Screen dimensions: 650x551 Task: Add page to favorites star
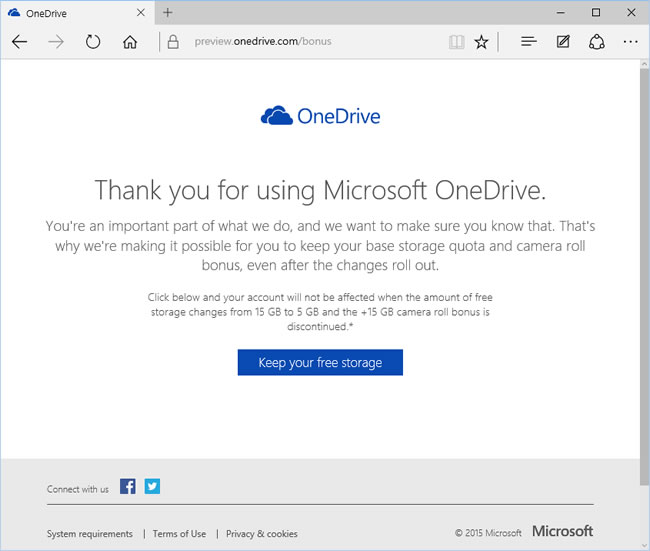482,42
